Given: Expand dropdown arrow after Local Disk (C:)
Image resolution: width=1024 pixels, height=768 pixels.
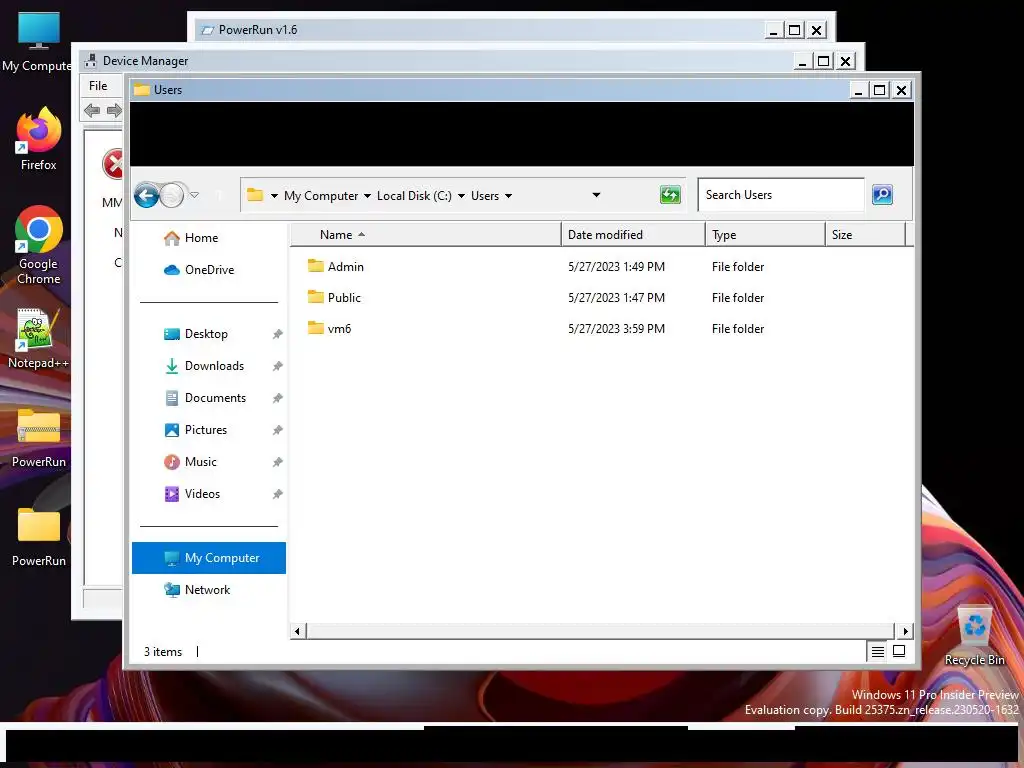Looking at the screenshot, I should coord(461,196).
